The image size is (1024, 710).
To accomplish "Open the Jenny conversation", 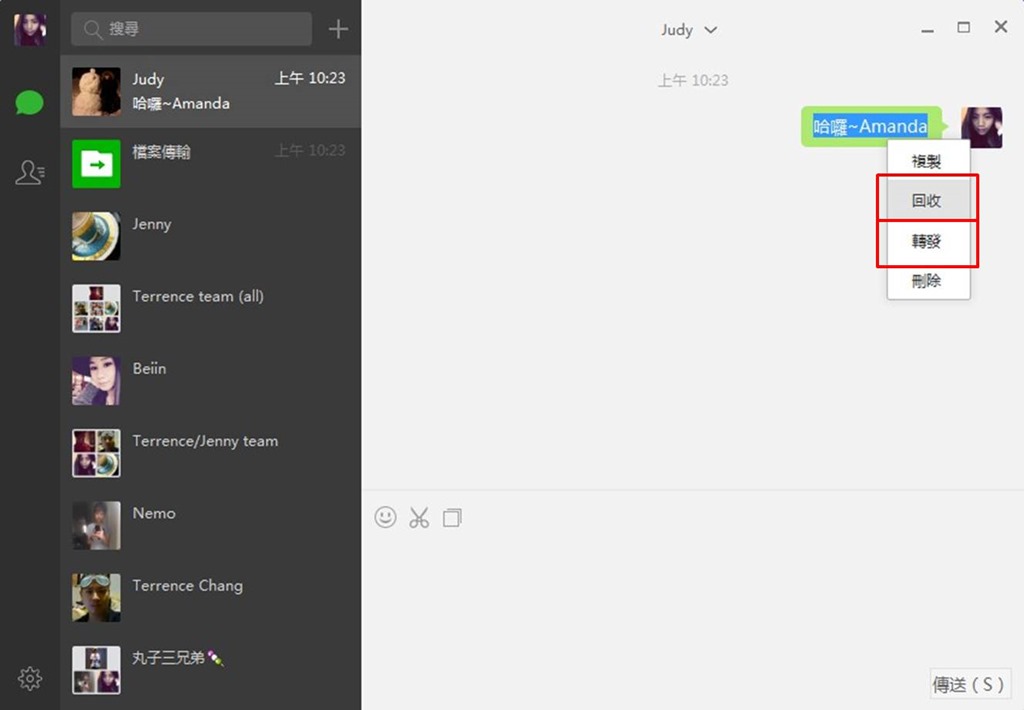I will tap(210, 236).
